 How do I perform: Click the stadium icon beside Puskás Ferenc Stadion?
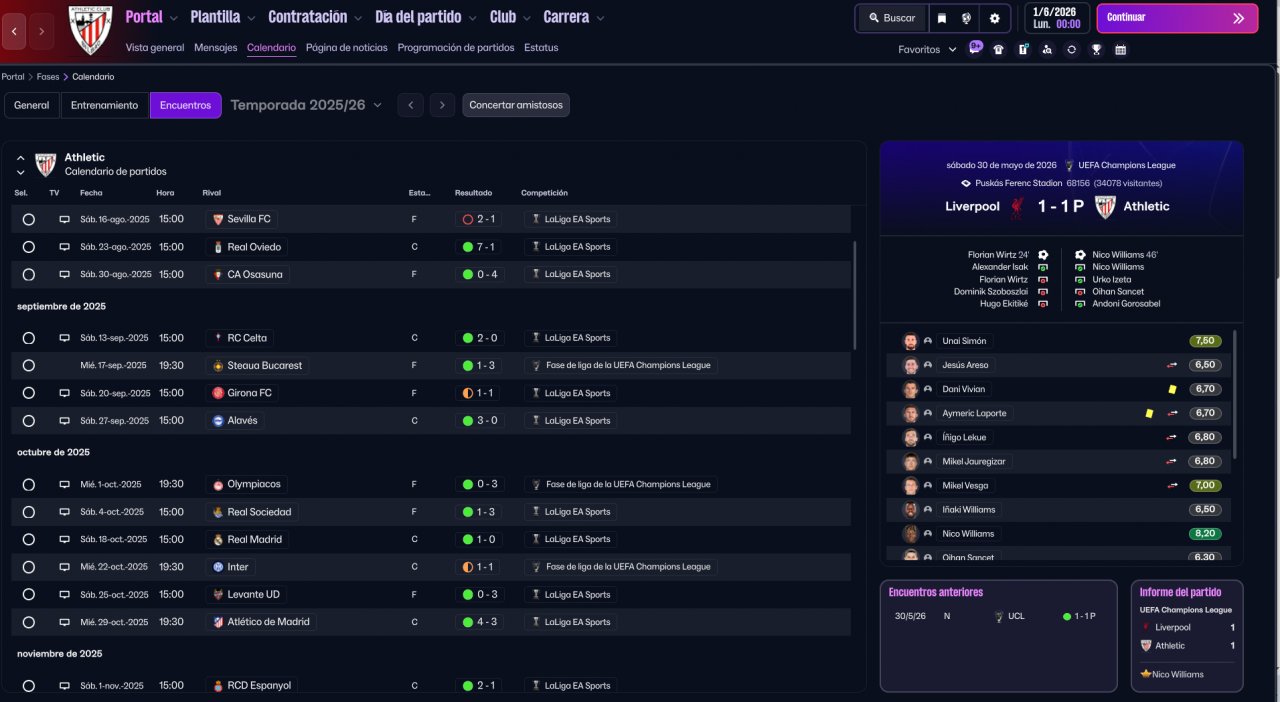965,183
